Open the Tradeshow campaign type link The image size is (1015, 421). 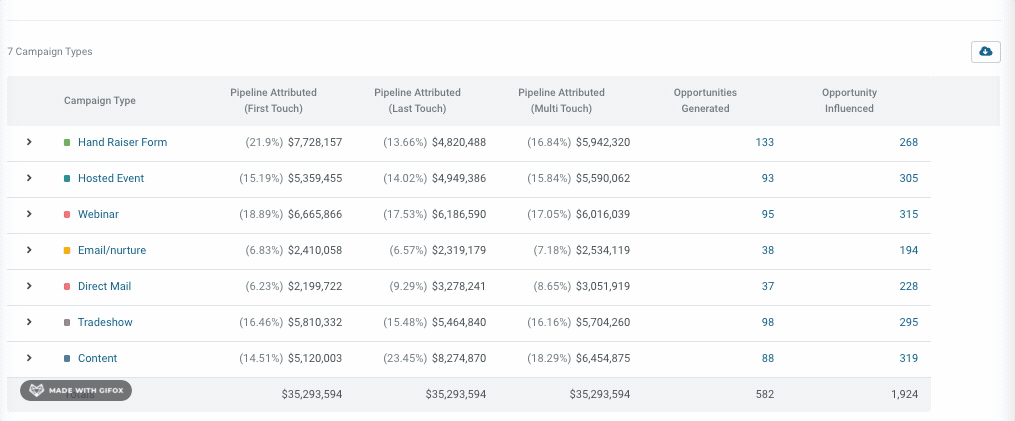coord(105,322)
